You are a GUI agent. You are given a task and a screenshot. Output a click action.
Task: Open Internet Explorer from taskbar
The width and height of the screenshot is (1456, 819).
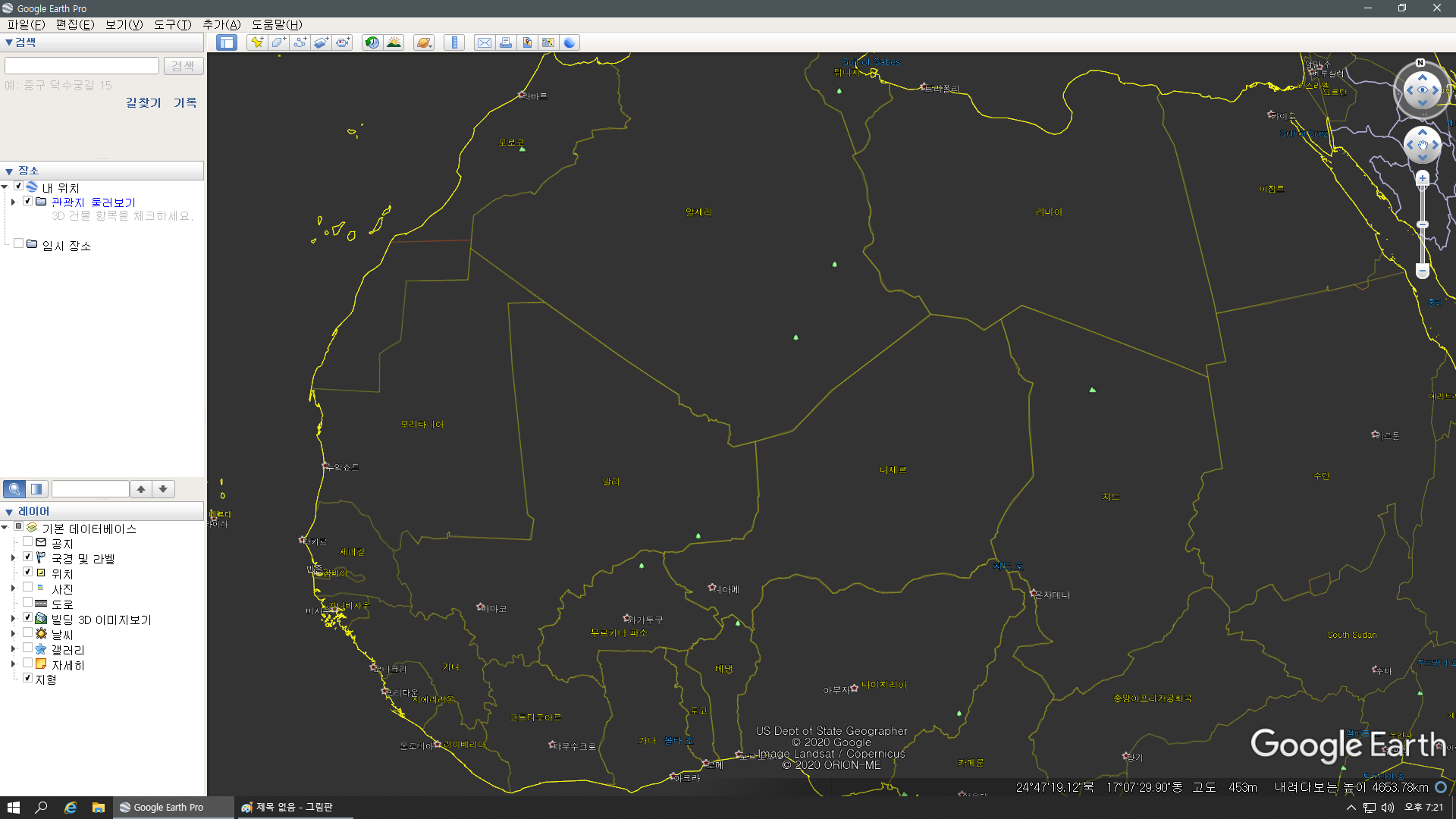click(x=71, y=808)
